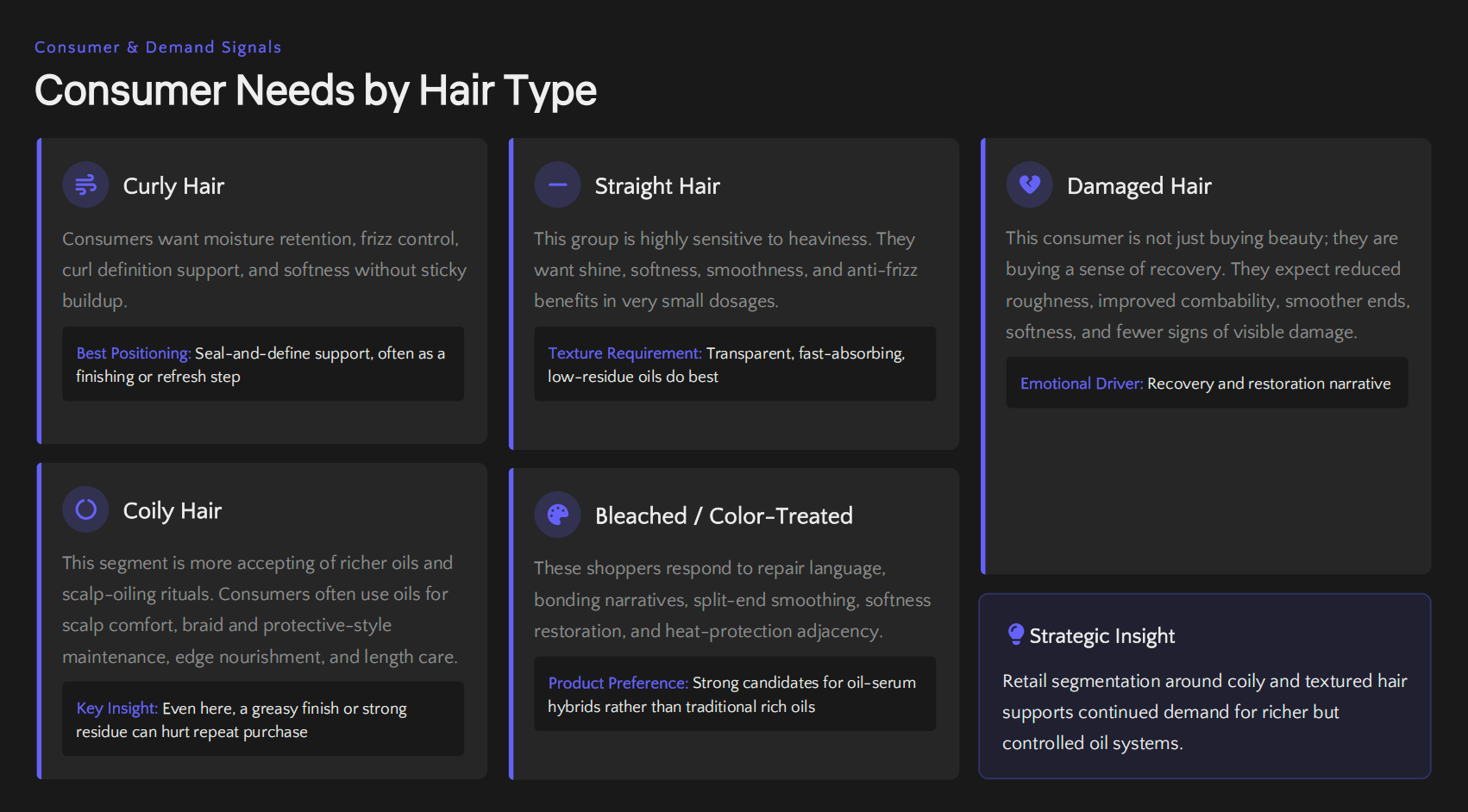
Task: Click the Key Insight callout box
Action: pyautogui.click(x=263, y=720)
